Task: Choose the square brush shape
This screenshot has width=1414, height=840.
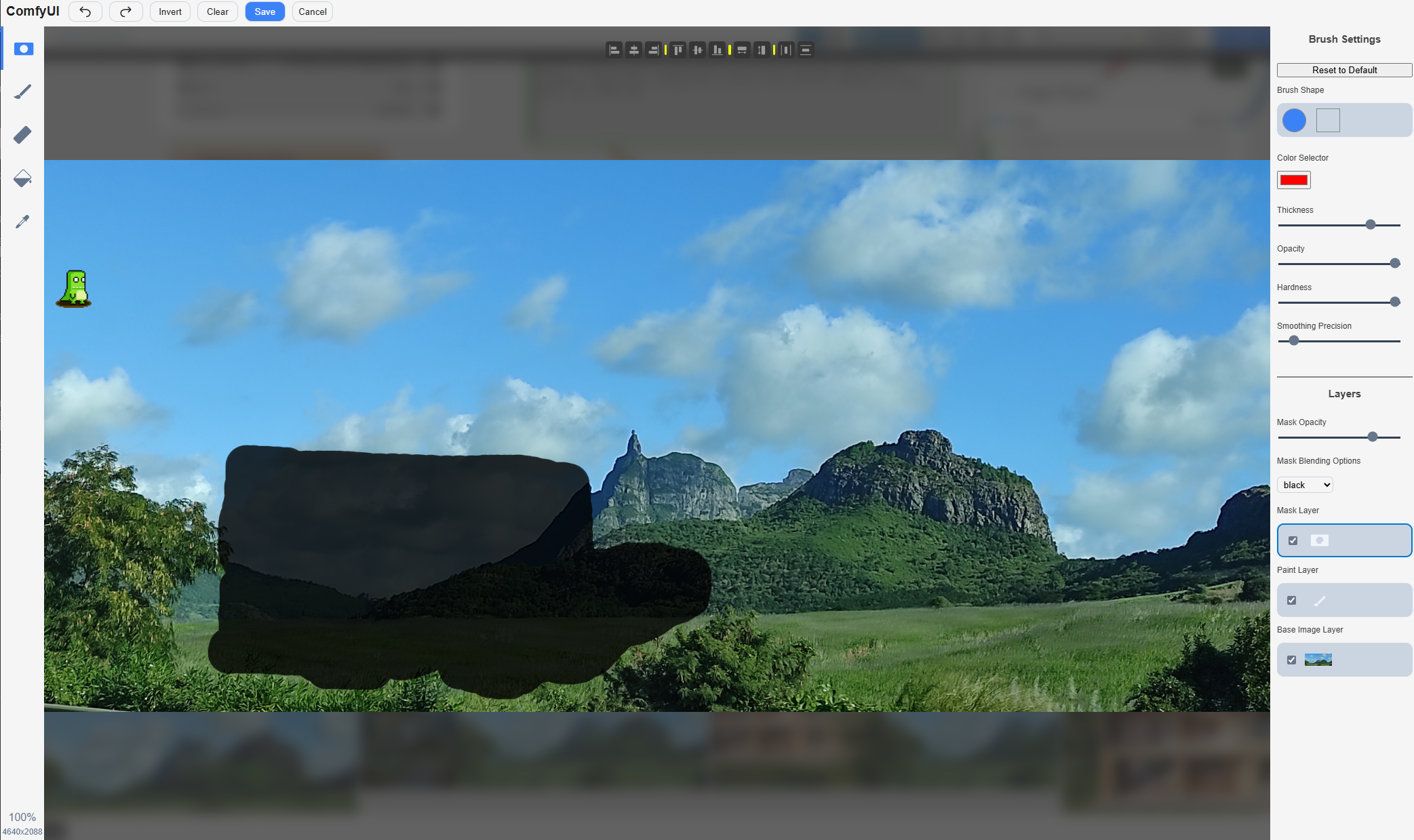Action: pos(1328,121)
